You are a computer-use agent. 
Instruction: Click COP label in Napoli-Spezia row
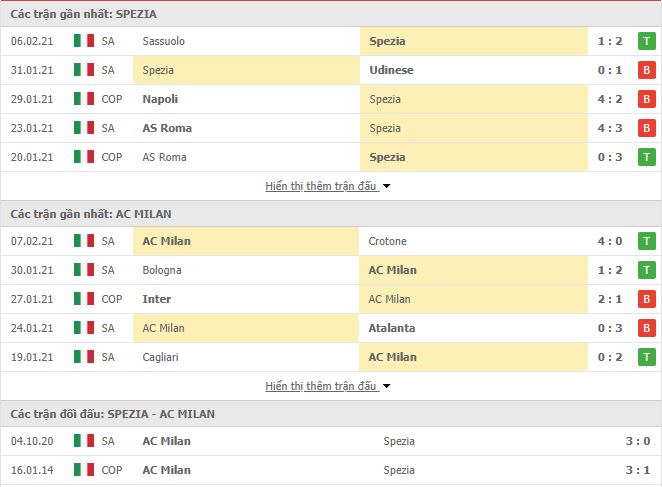point(111,99)
